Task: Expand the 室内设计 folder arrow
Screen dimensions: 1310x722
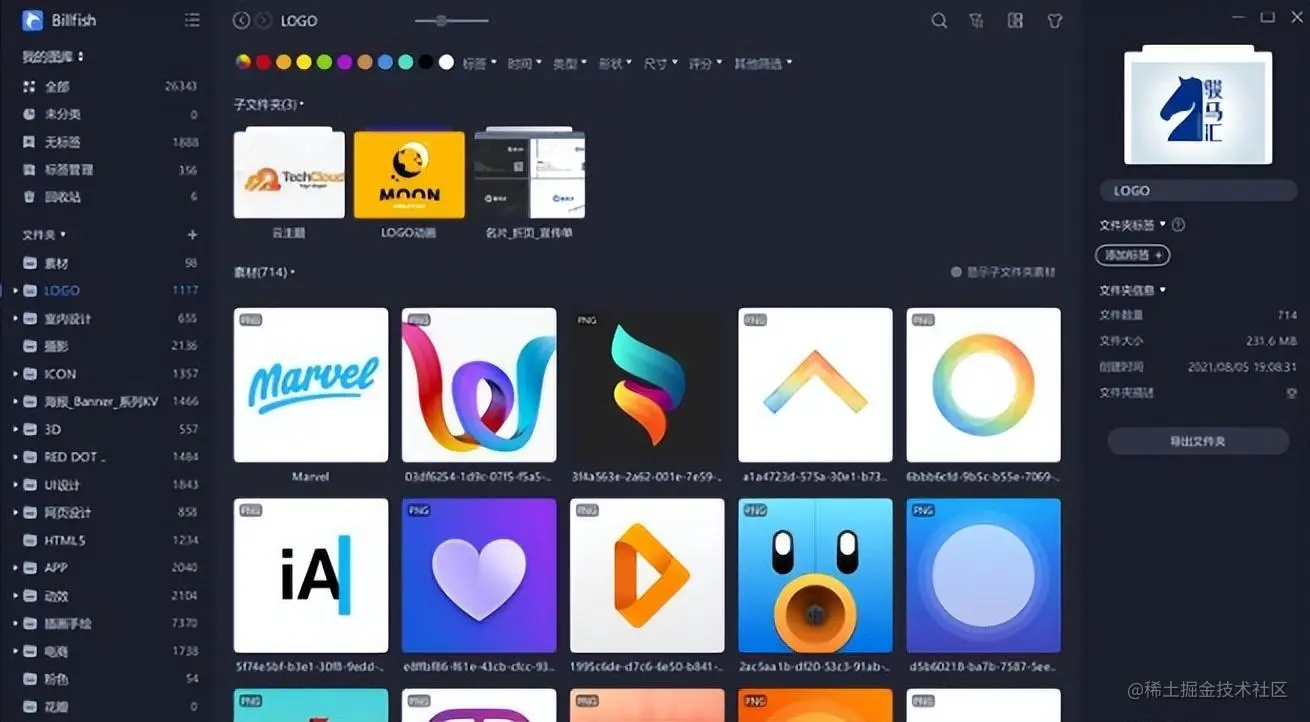Action: pos(16,319)
